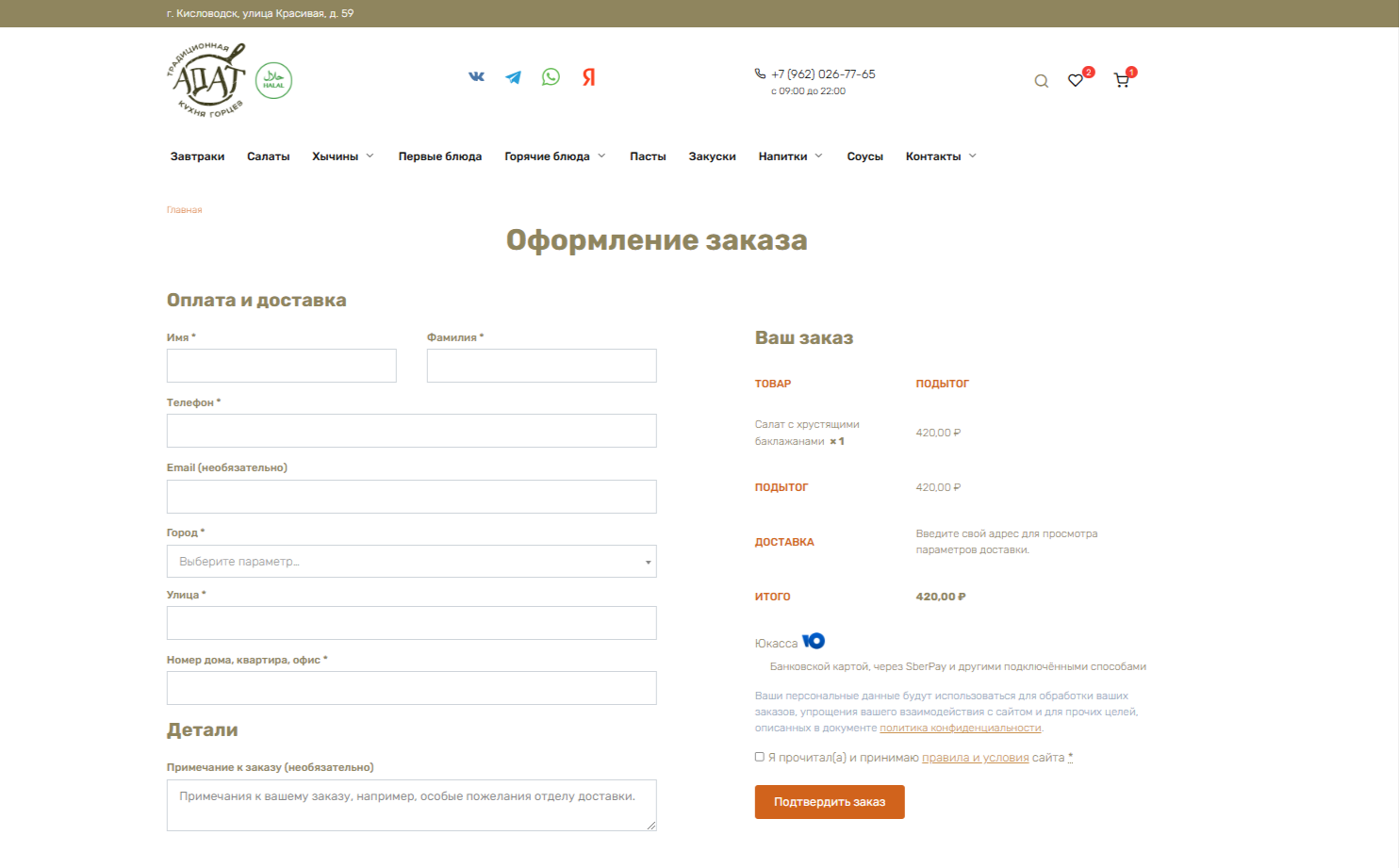Open the политика конфиденциальности link
The width and height of the screenshot is (1399, 868).
click(960, 728)
